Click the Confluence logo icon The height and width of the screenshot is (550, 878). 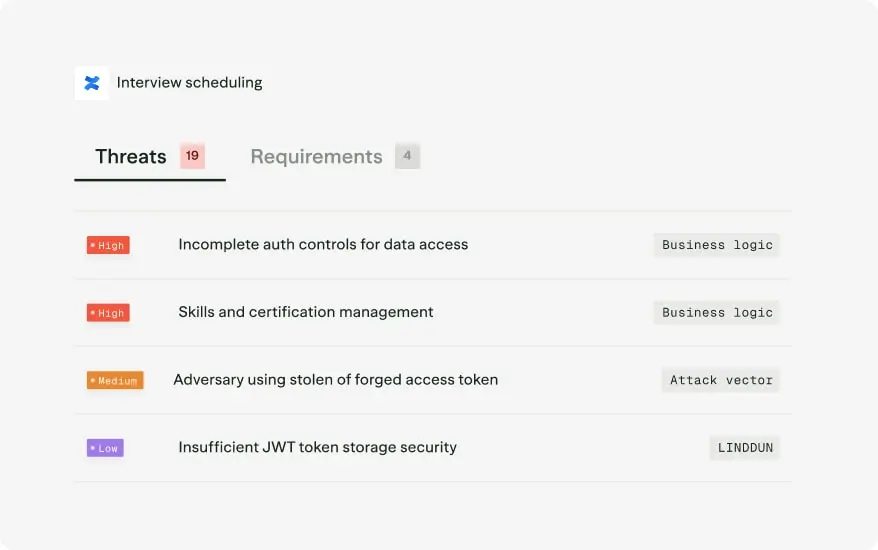[x=92, y=83]
